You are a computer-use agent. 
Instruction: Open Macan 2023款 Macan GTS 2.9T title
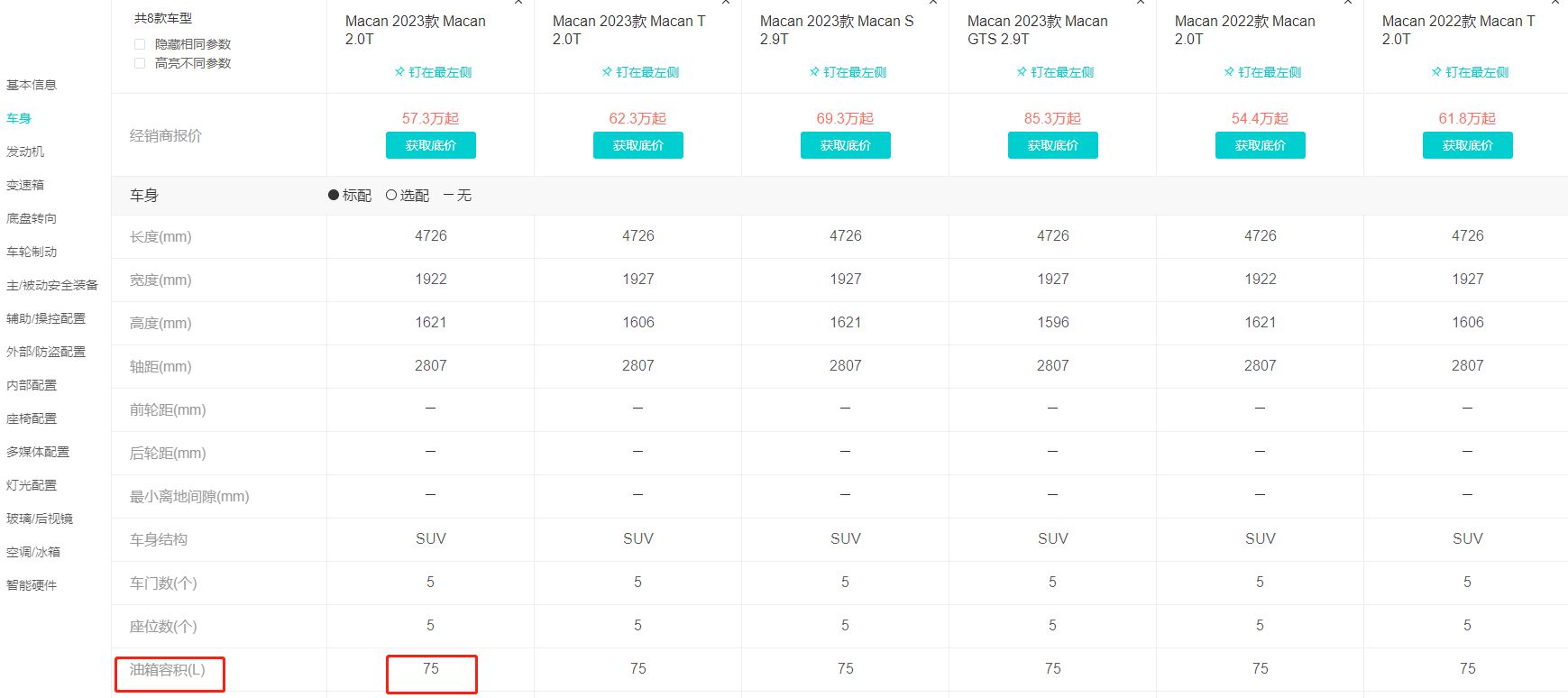1038,30
